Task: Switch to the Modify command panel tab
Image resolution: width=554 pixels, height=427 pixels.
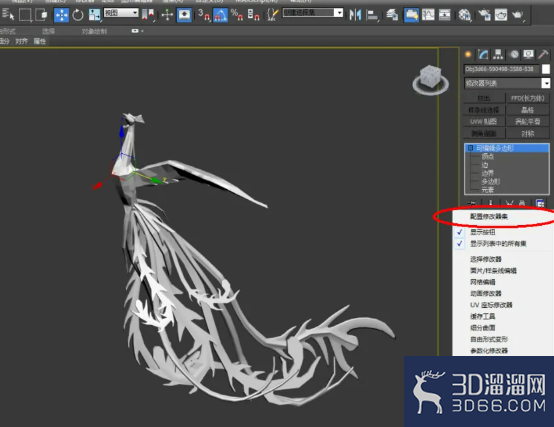Action: tap(483, 54)
